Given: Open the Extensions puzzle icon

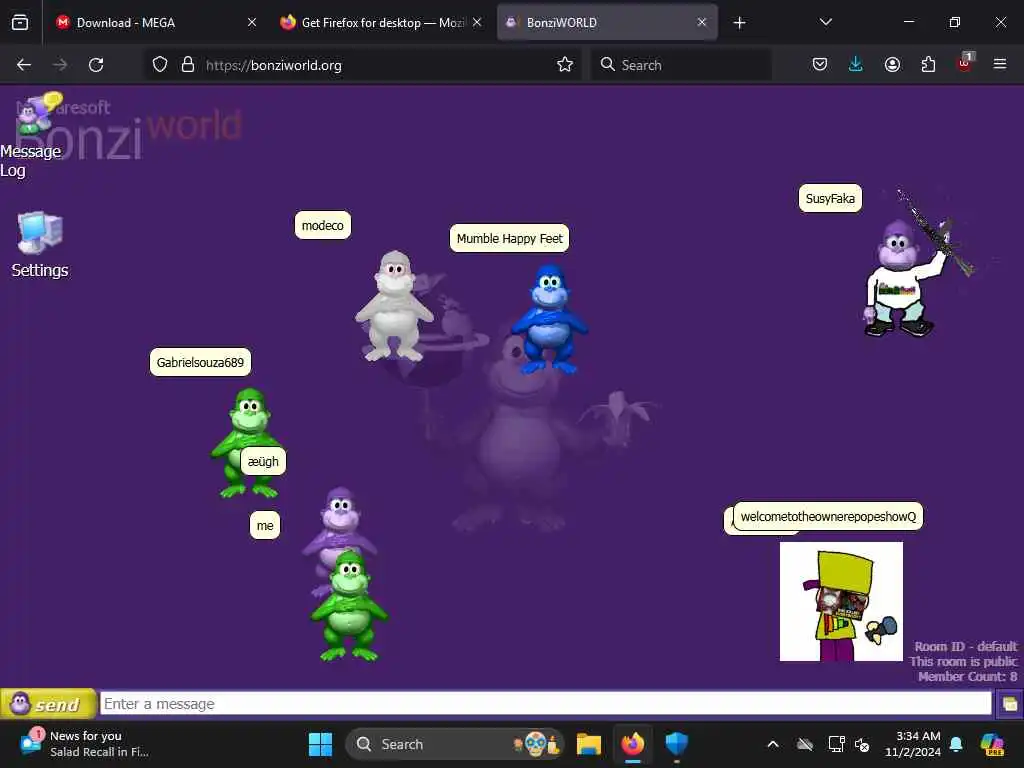Looking at the screenshot, I should click(928, 65).
